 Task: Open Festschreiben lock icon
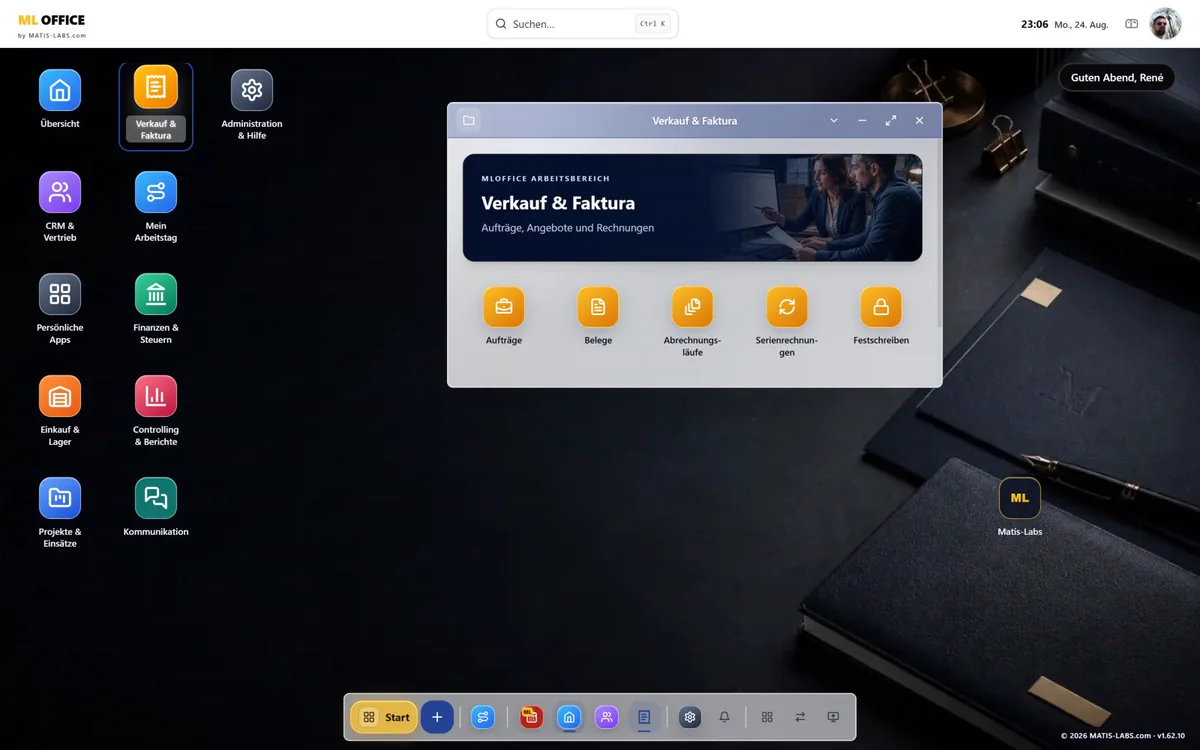click(881, 307)
